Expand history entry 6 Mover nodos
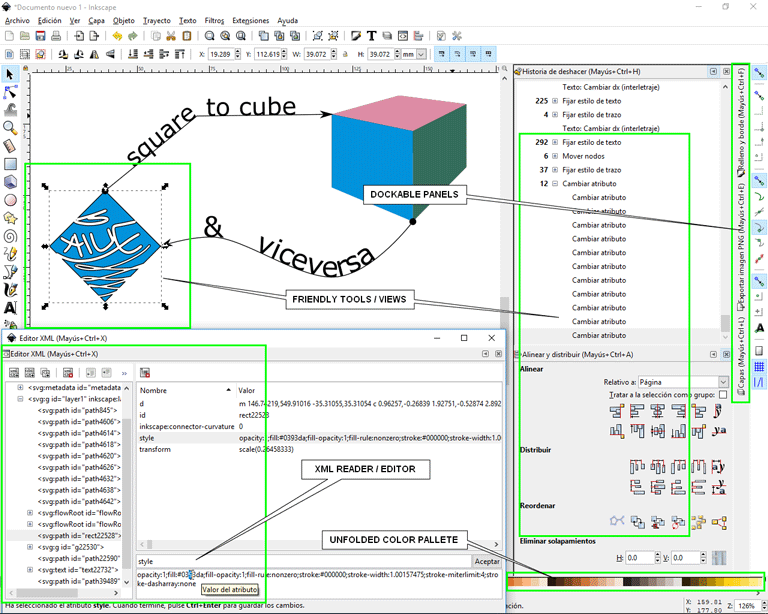This screenshot has height=614, width=768. (555, 156)
